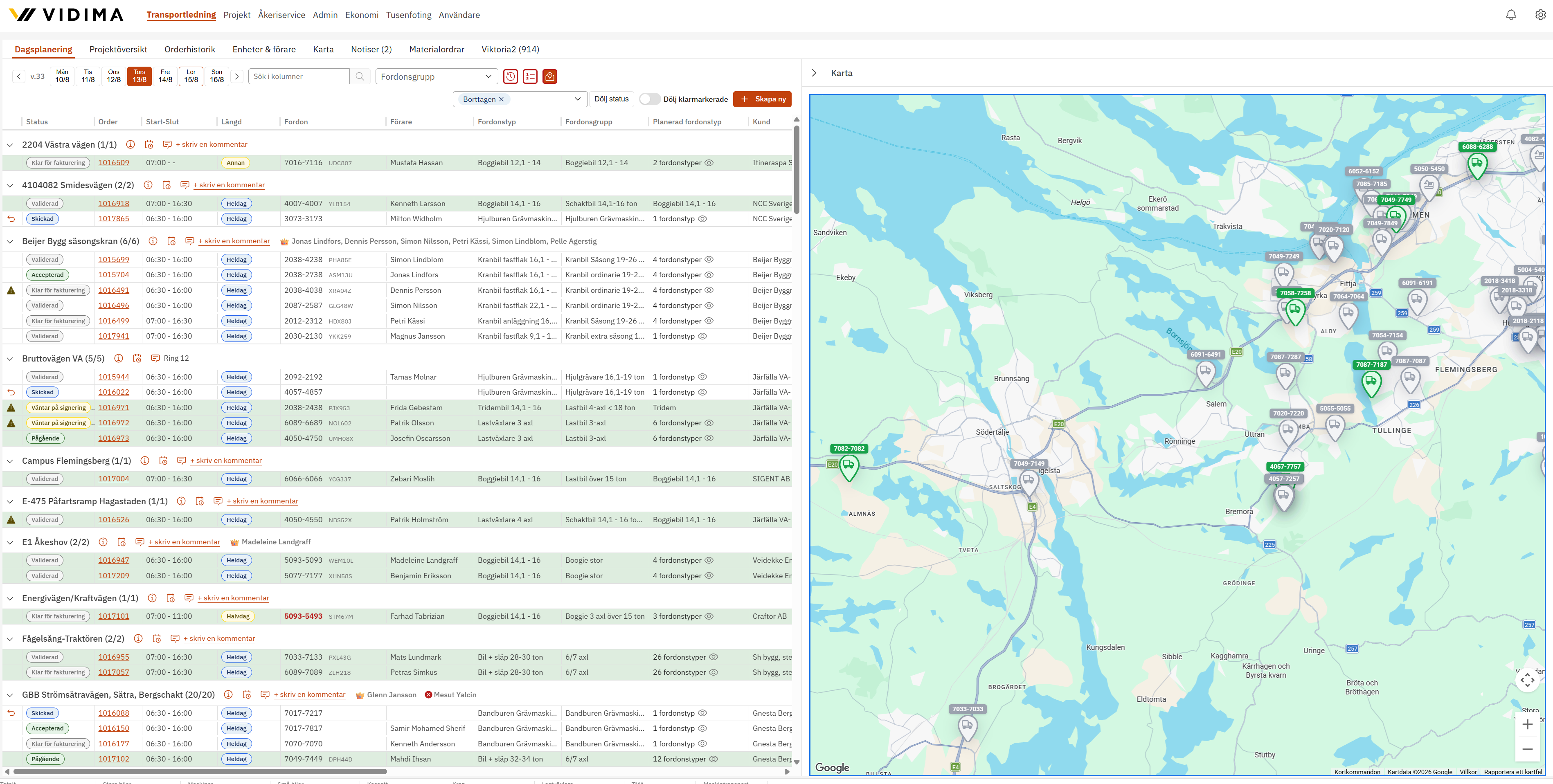Click warning triangle on order 1016491 row
The image size is (1553, 784).
tap(11, 290)
